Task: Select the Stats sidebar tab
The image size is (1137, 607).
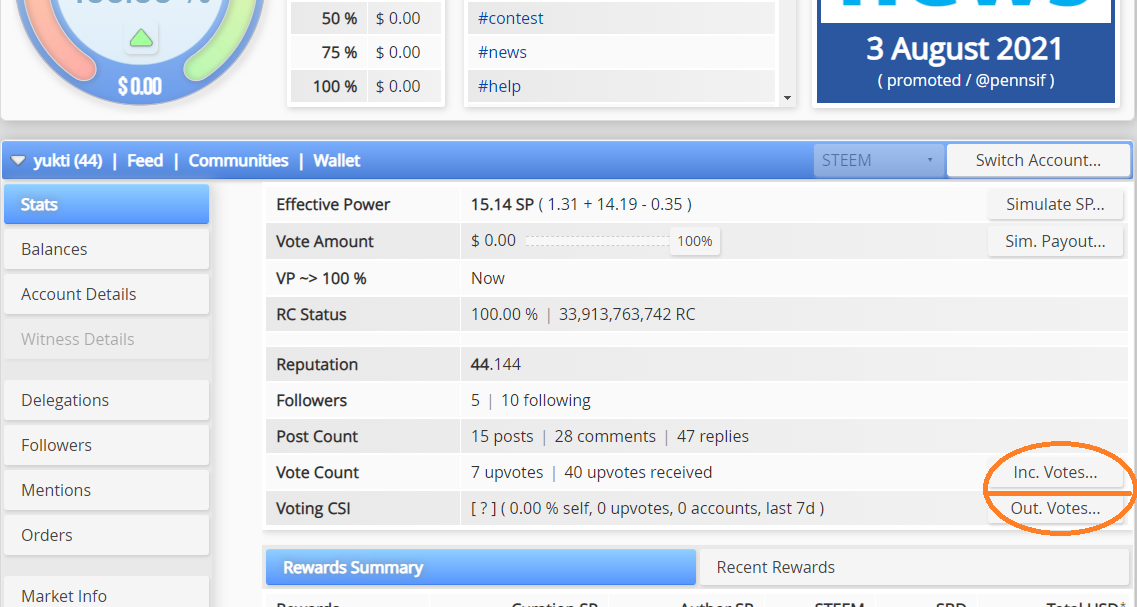Action: pos(107,205)
